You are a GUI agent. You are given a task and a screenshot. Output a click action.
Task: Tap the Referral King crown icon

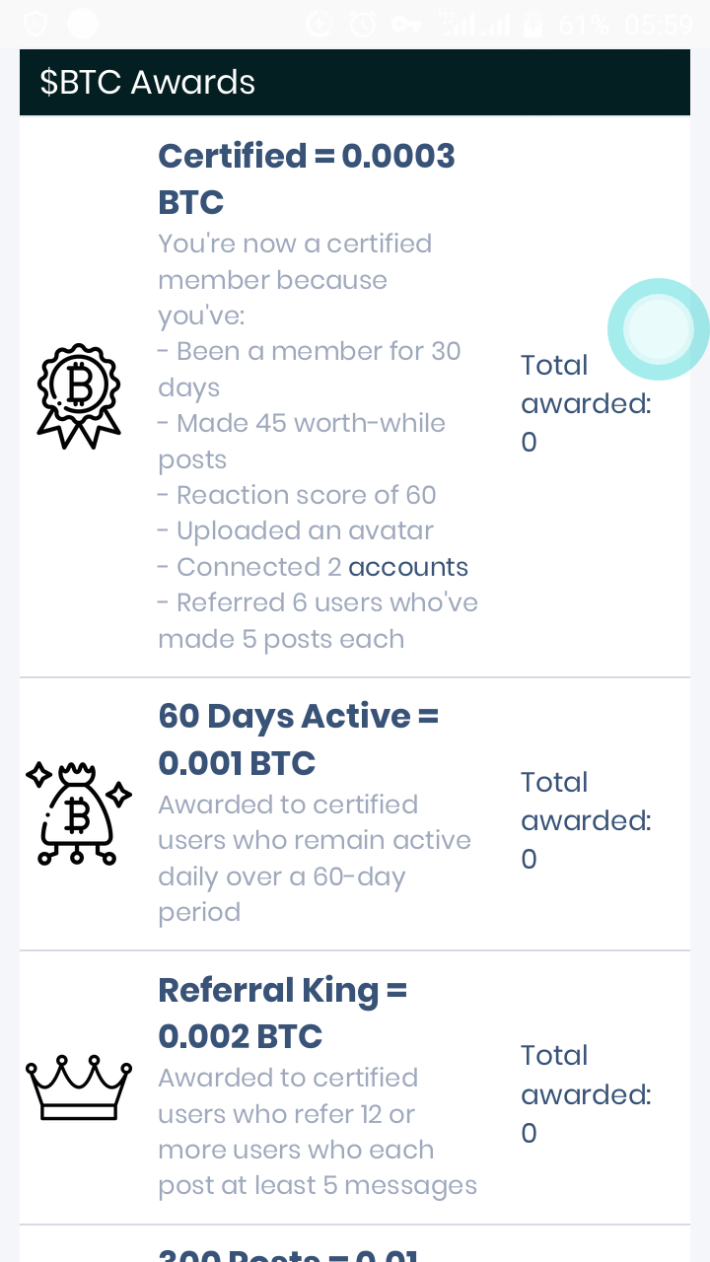[78, 1087]
